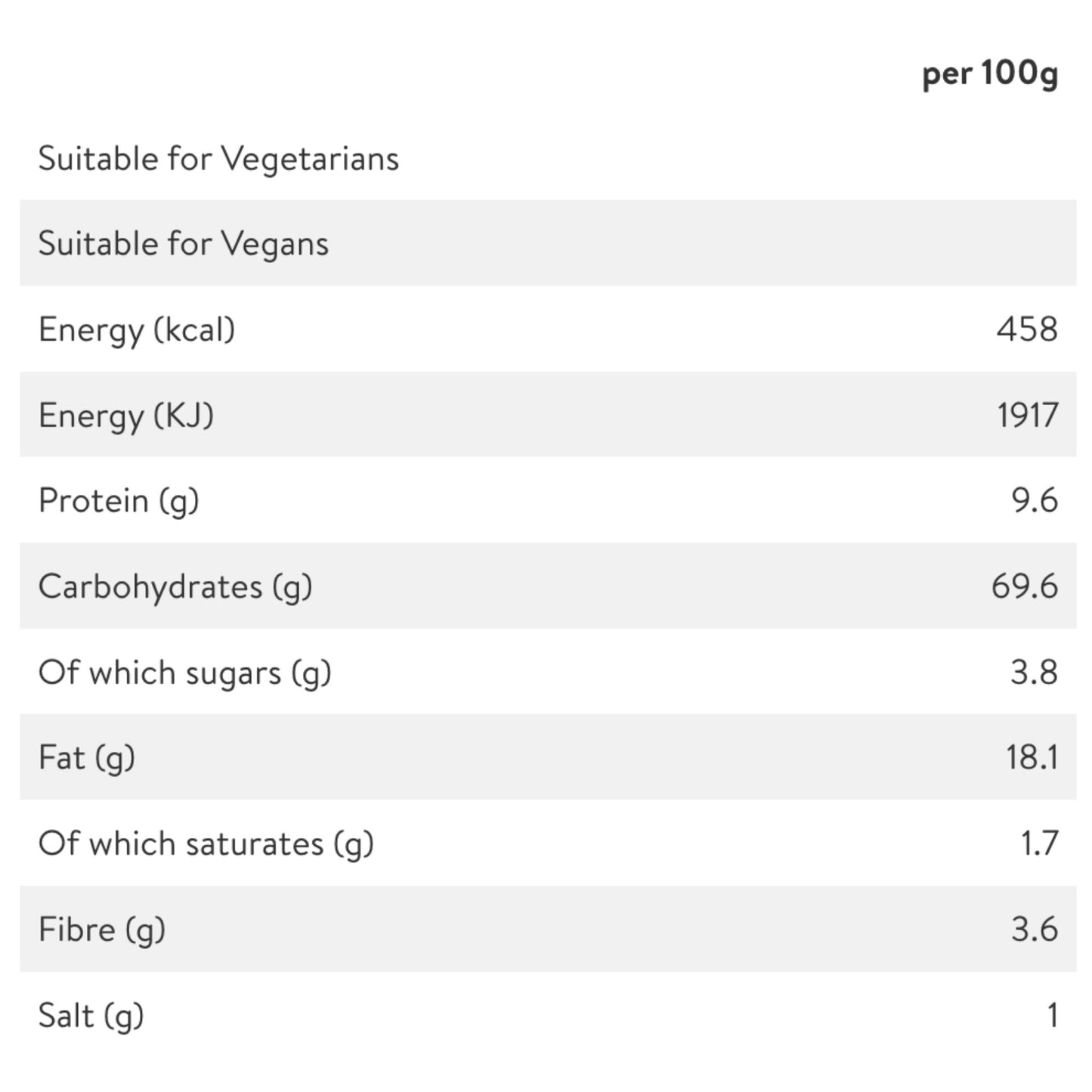Click the Of which saturates (g) label
Screen dimensions: 1092x1092
206,844
